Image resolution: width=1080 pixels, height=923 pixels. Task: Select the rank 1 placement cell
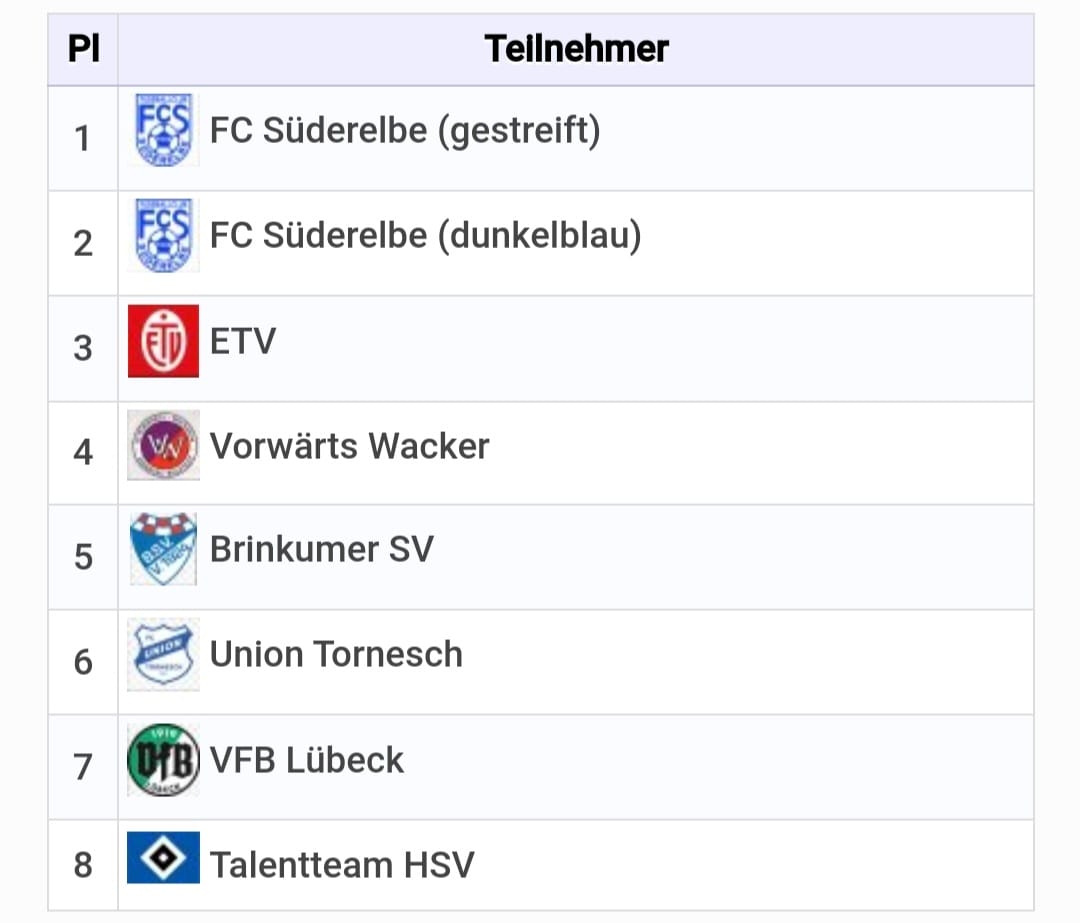click(x=83, y=138)
